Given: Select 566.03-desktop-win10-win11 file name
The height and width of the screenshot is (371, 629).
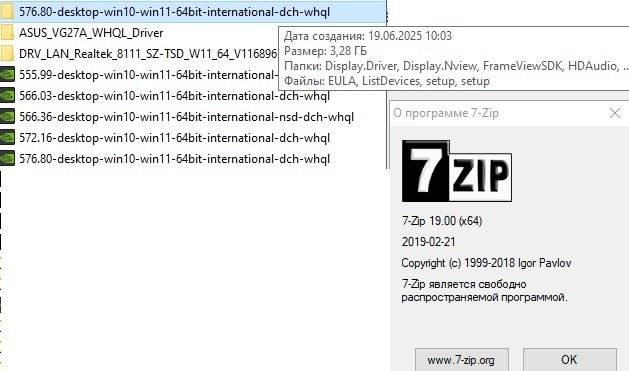Looking at the screenshot, I should click(174, 96).
